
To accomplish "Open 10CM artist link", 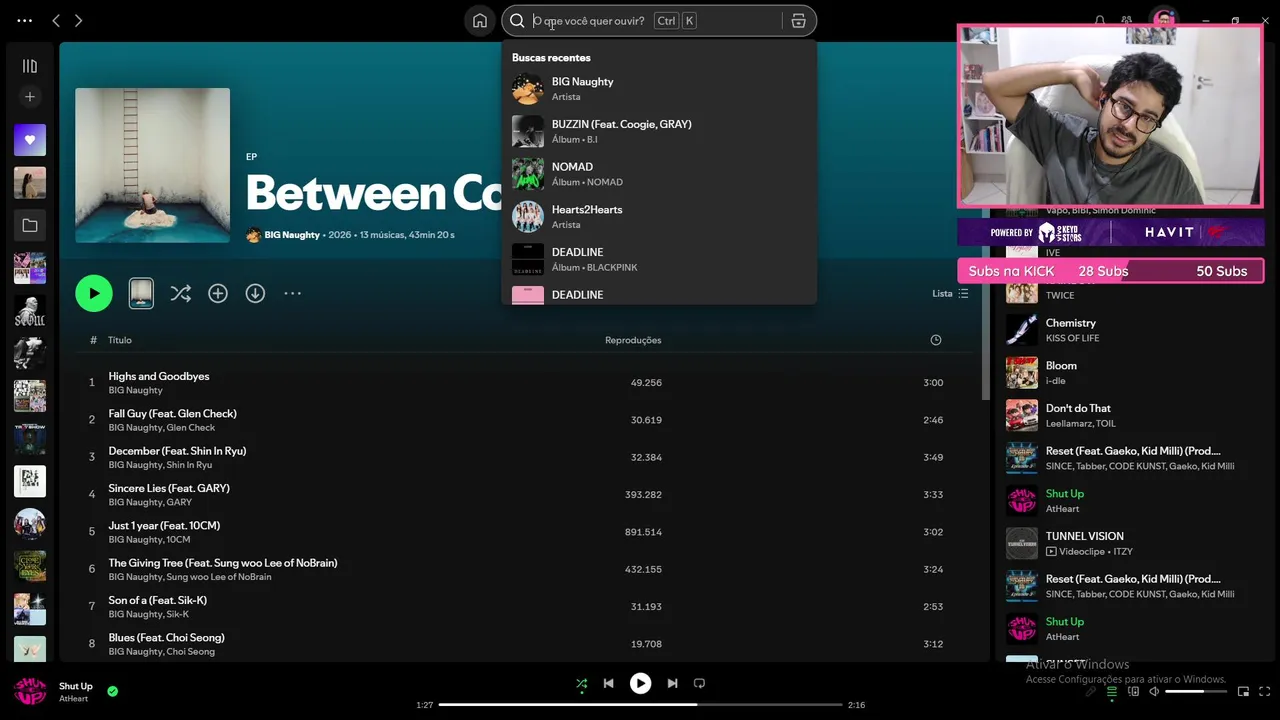I will tap(178, 540).
